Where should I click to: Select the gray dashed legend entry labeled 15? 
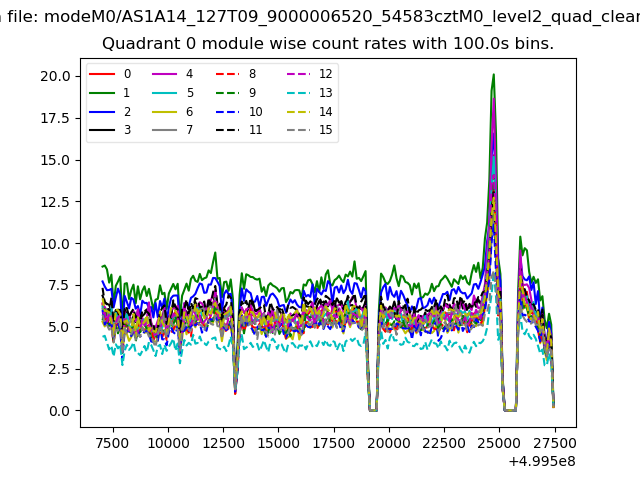pyautogui.click(x=298, y=131)
